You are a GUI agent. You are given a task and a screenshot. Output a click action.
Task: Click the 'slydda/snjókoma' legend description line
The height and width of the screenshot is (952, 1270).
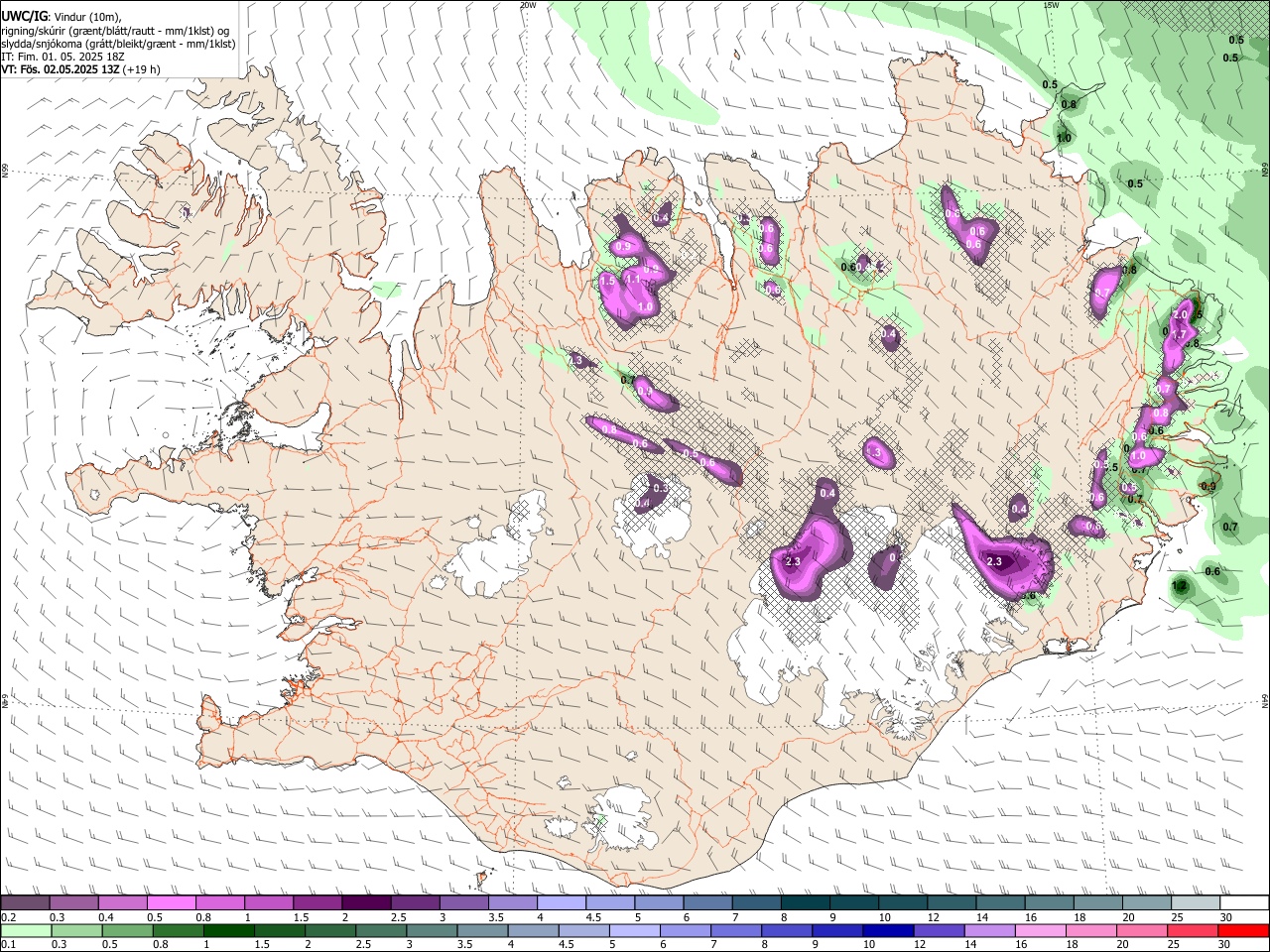(x=118, y=44)
